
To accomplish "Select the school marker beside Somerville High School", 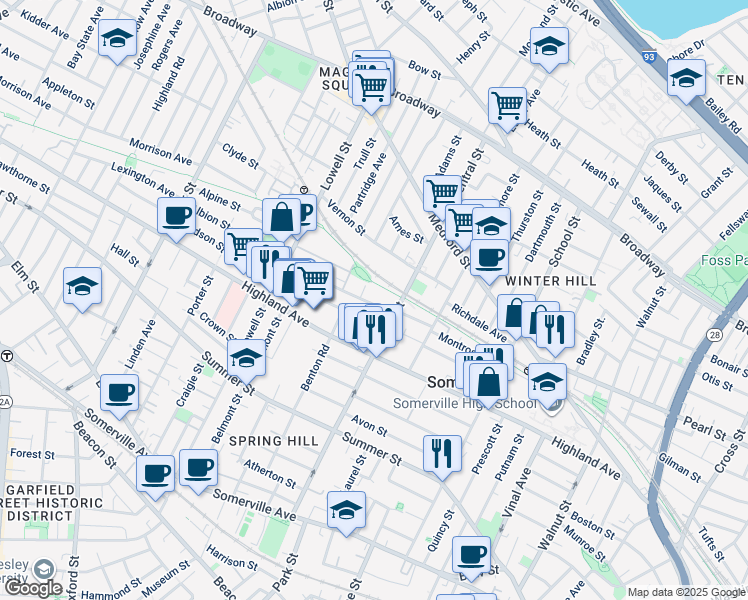I will [x=547, y=380].
